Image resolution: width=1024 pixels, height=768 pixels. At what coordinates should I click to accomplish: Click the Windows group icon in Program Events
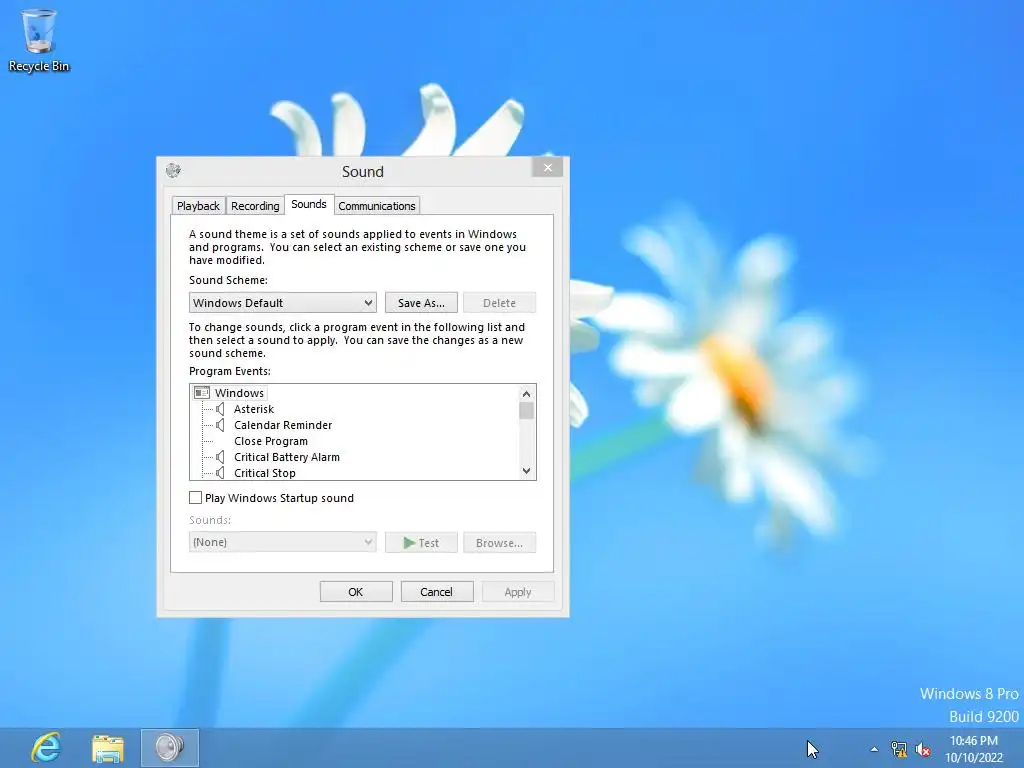point(202,392)
